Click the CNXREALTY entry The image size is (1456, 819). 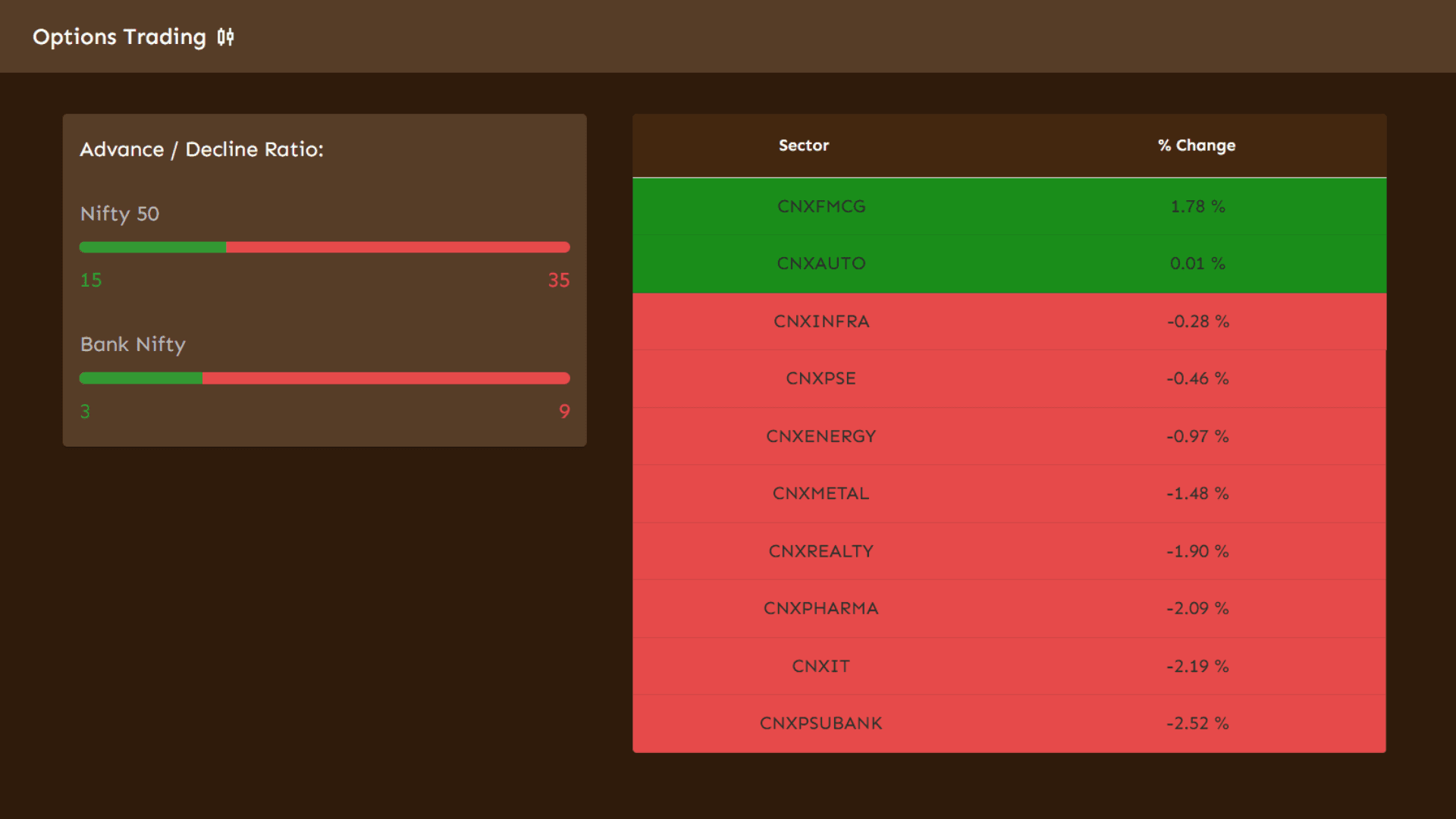point(821,551)
